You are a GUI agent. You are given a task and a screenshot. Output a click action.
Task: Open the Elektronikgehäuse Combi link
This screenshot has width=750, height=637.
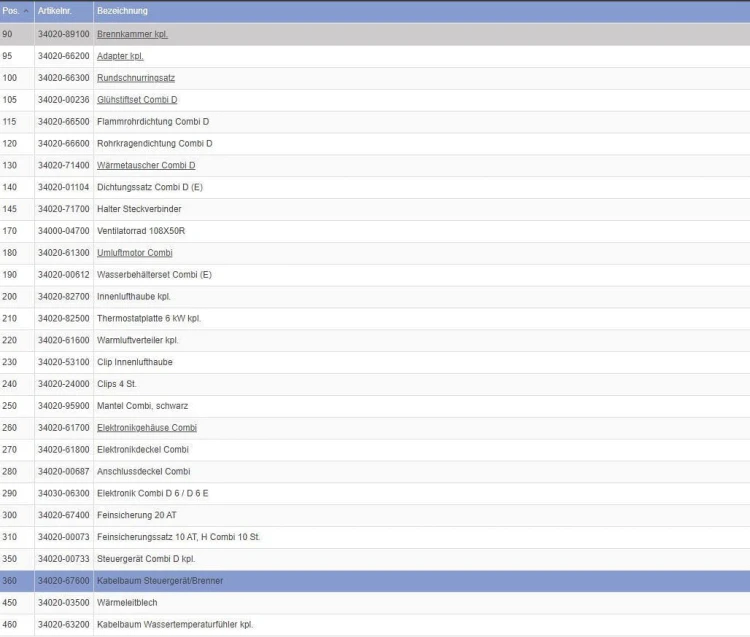click(147, 428)
